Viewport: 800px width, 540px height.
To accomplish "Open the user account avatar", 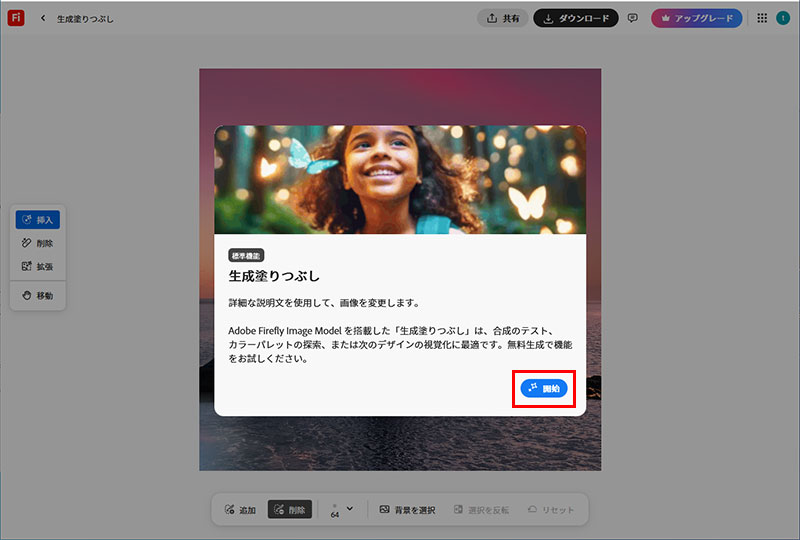I will (x=783, y=18).
